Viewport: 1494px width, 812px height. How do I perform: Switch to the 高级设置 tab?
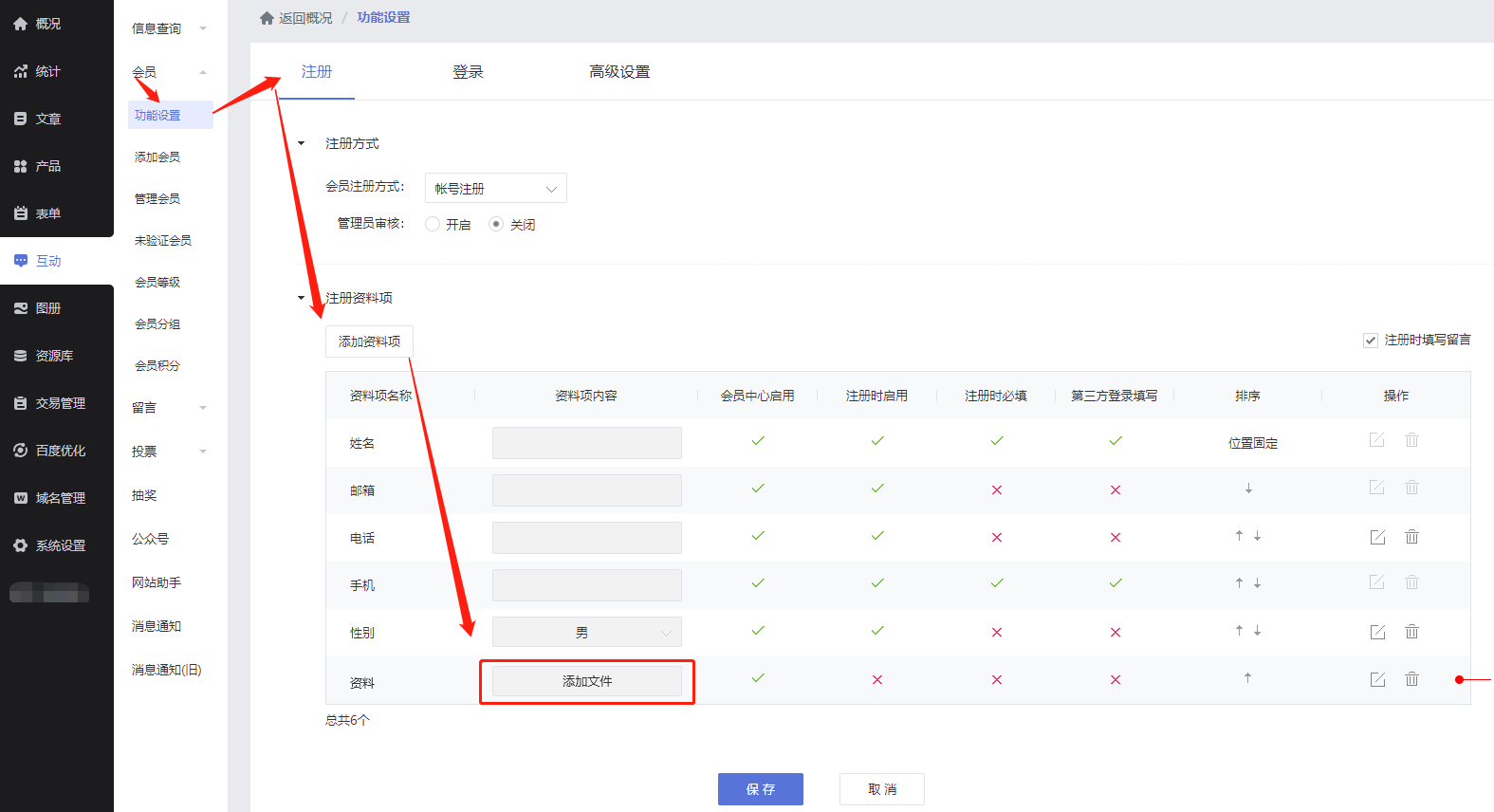(619, 72)
